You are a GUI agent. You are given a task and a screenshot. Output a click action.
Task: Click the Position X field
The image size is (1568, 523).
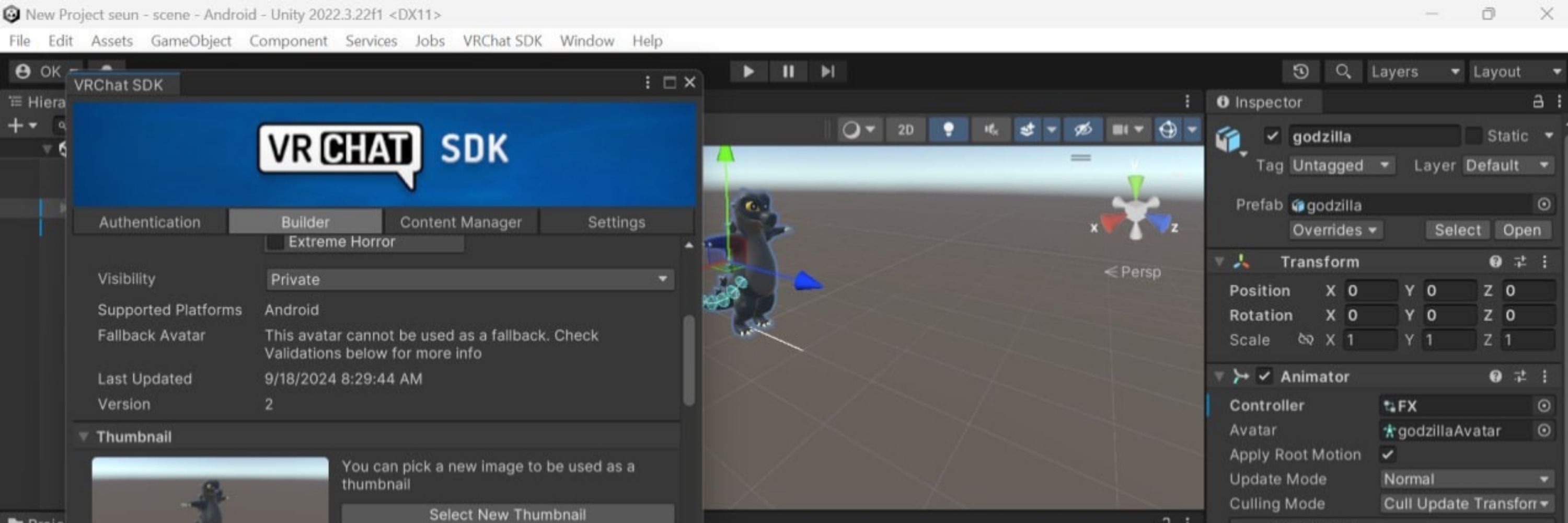tap(1371, 291)
